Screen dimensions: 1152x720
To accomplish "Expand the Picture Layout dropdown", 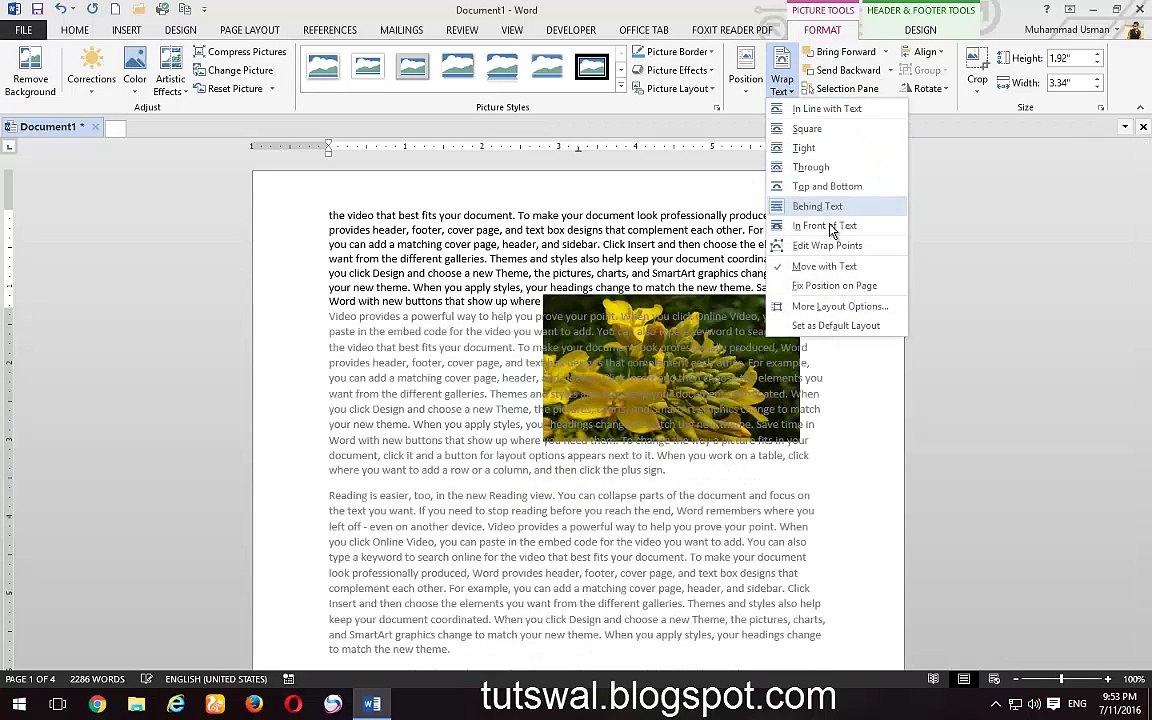I will tap(712, 89).
